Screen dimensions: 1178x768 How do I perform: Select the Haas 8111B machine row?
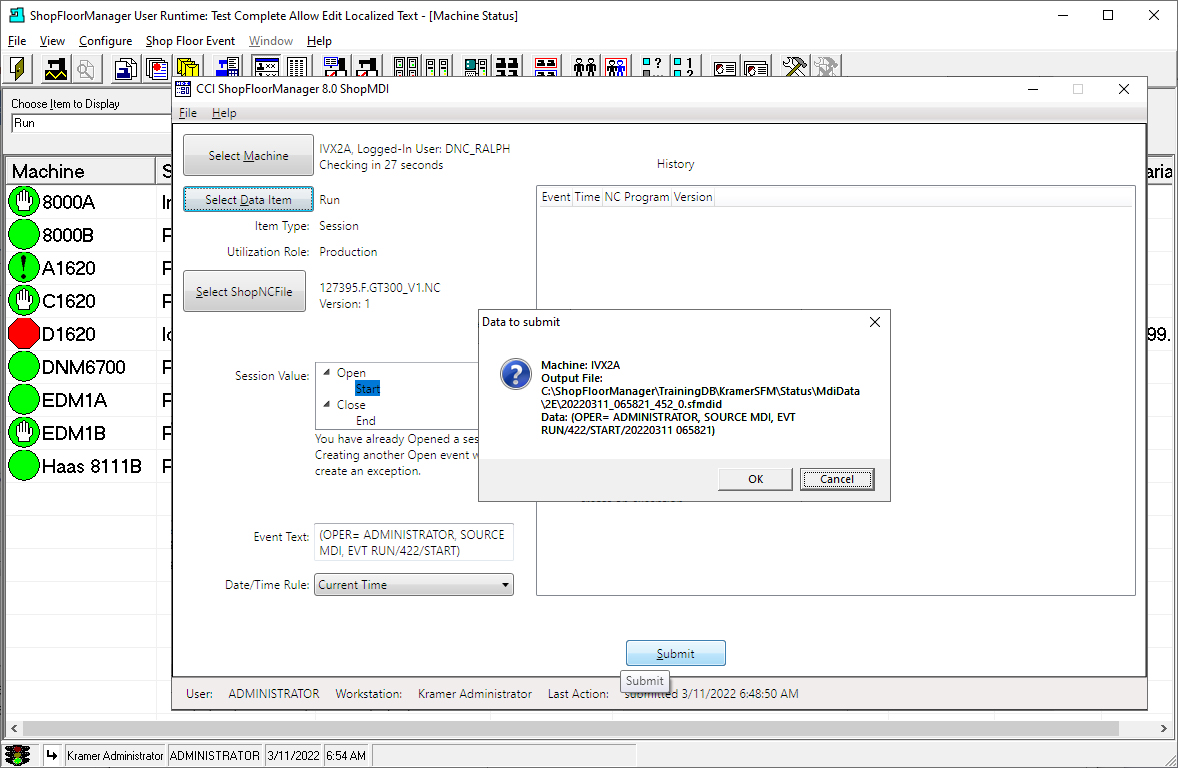(89, 466)
